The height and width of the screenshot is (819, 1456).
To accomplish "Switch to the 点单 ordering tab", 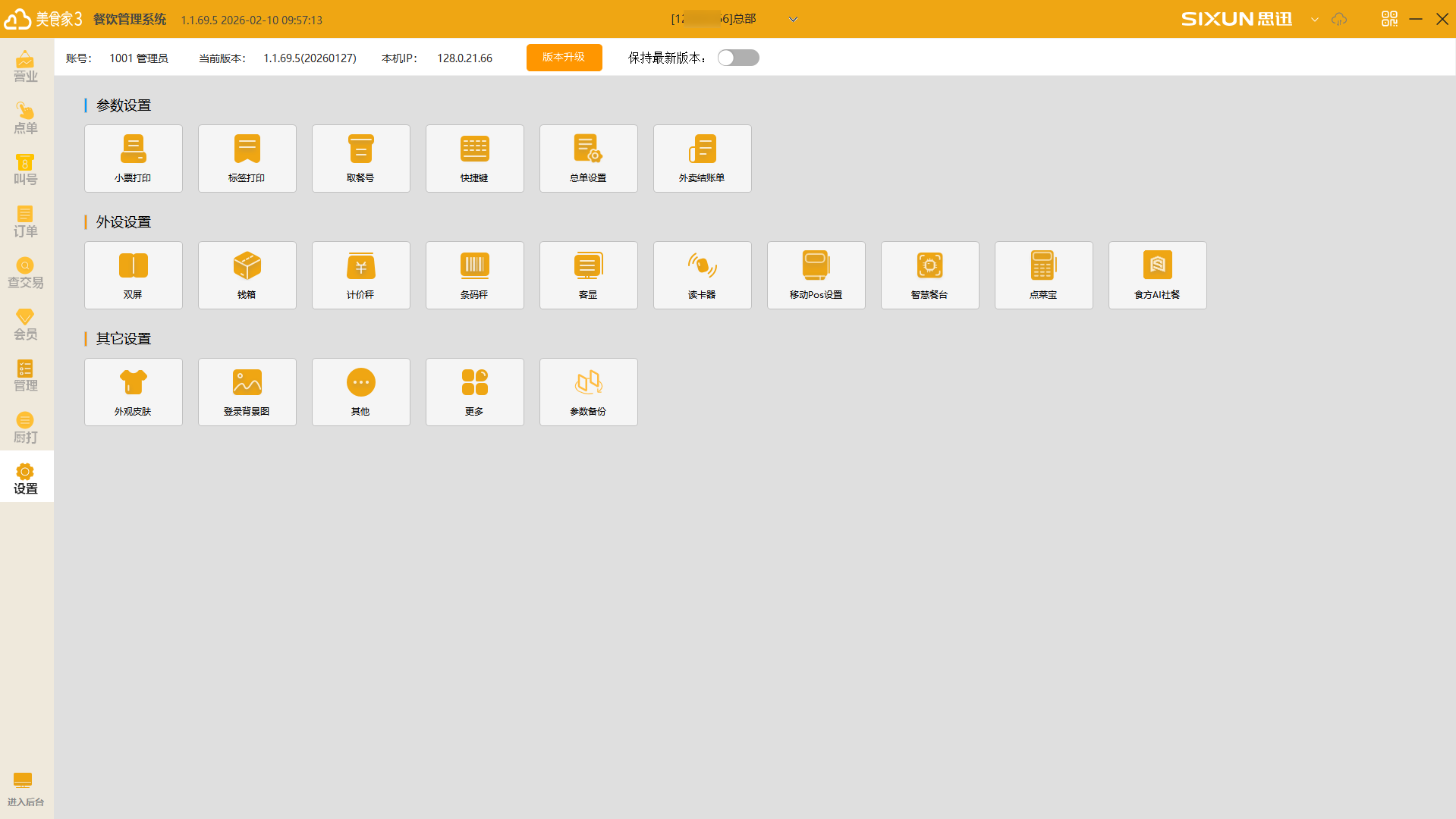I will tap(26, 118).
